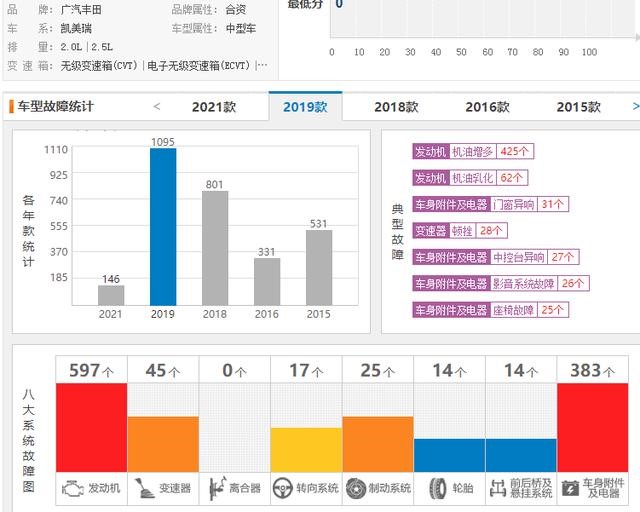Select the body accessories and electrics (车身附件及电器) icon
640x512 pixels.
click(x=570, y=489)
